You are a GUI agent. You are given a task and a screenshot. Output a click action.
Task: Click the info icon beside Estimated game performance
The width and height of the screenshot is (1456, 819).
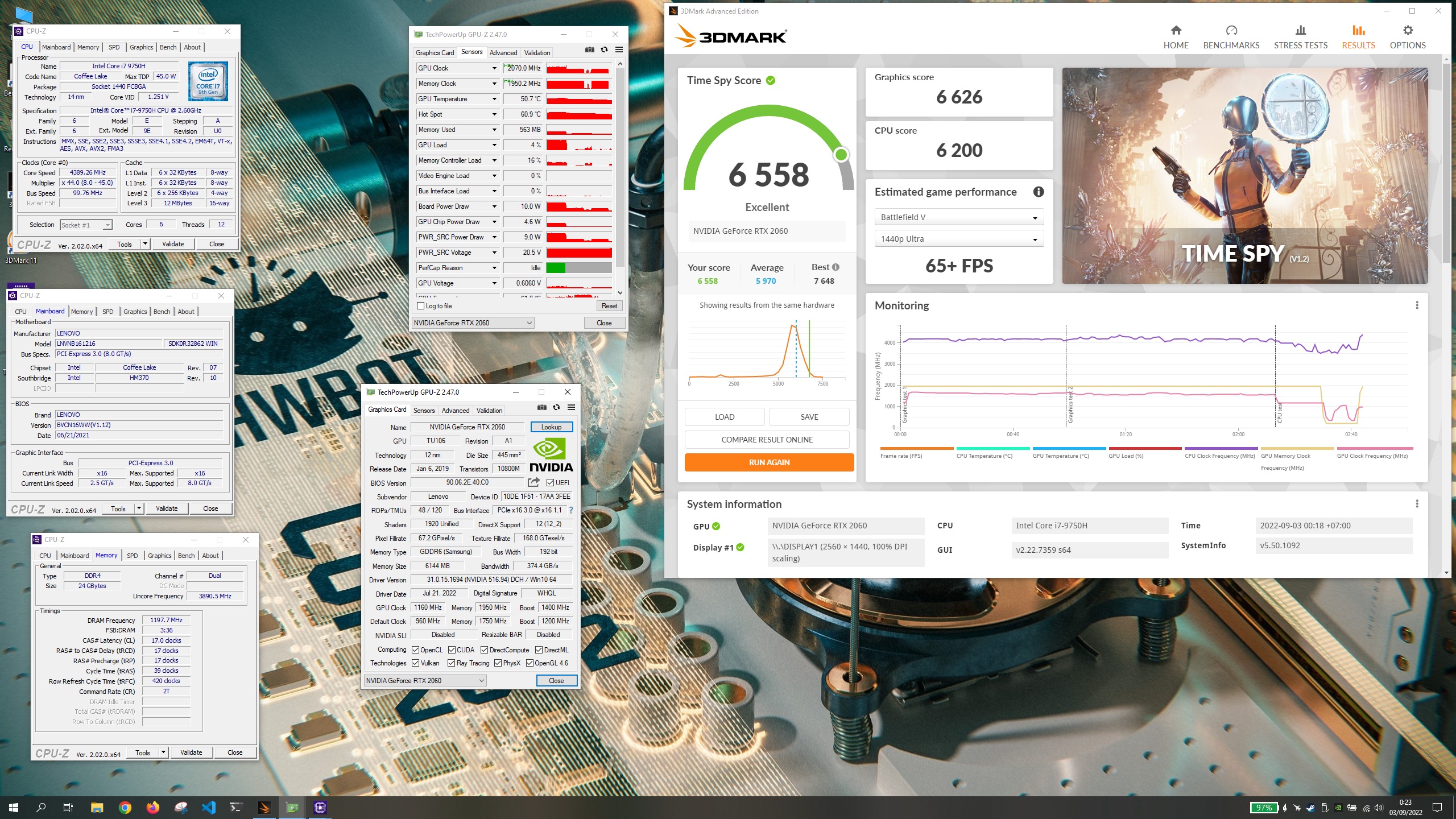tap(1038, 192)
